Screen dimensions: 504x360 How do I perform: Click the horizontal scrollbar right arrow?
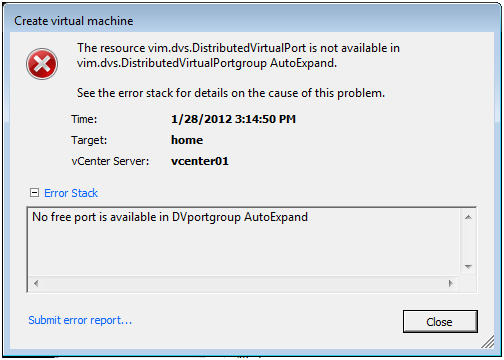pyautogui.click(x=451, y=284)
